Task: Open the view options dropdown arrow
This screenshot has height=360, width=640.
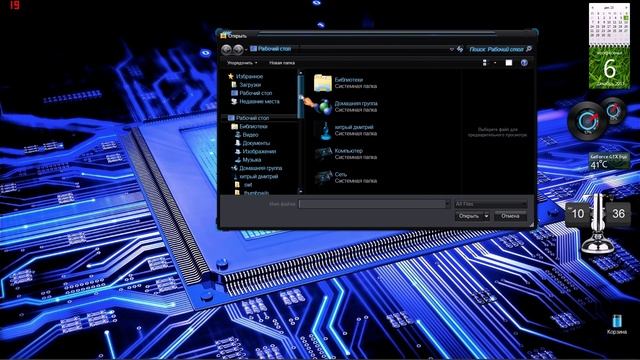Action: tap(495, 63)
